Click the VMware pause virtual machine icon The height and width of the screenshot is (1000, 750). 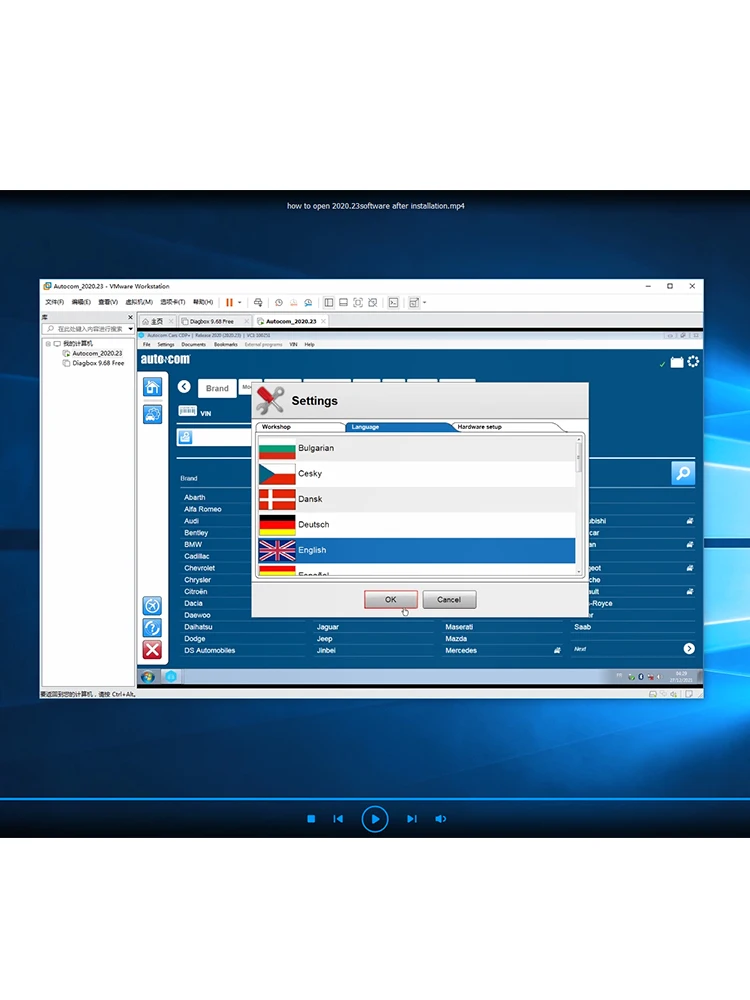[x=229, y=302]
